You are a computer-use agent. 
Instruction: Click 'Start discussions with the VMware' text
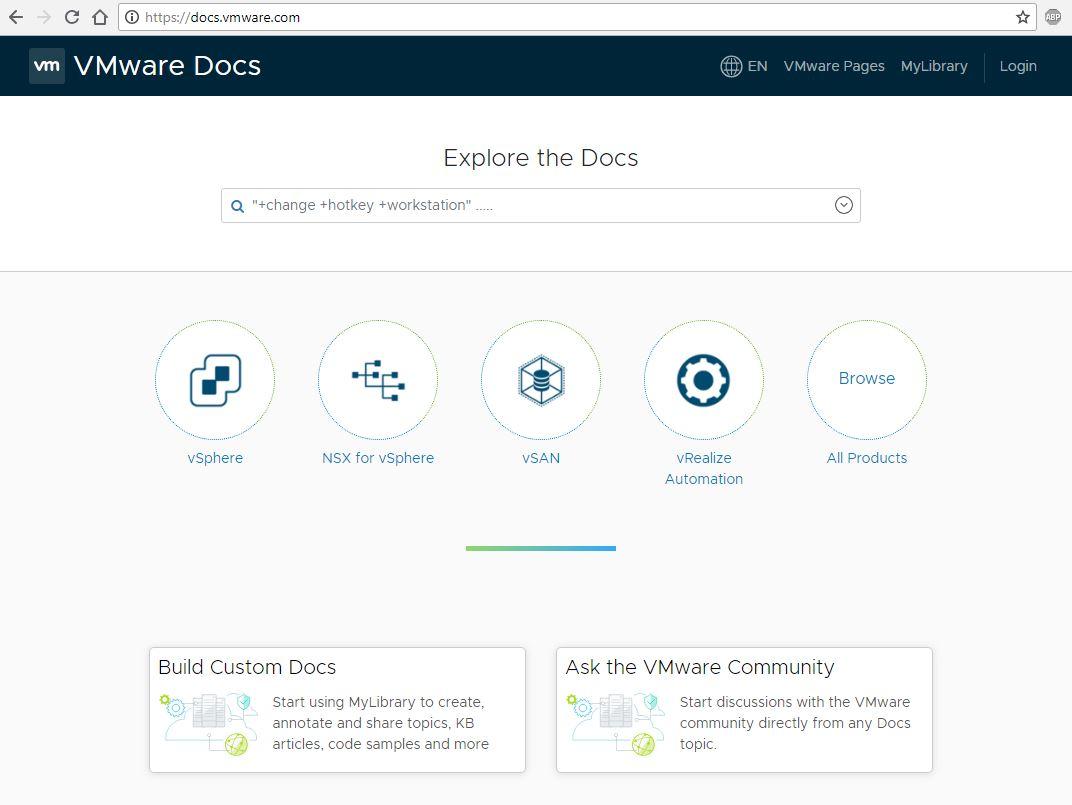[795, 702]
